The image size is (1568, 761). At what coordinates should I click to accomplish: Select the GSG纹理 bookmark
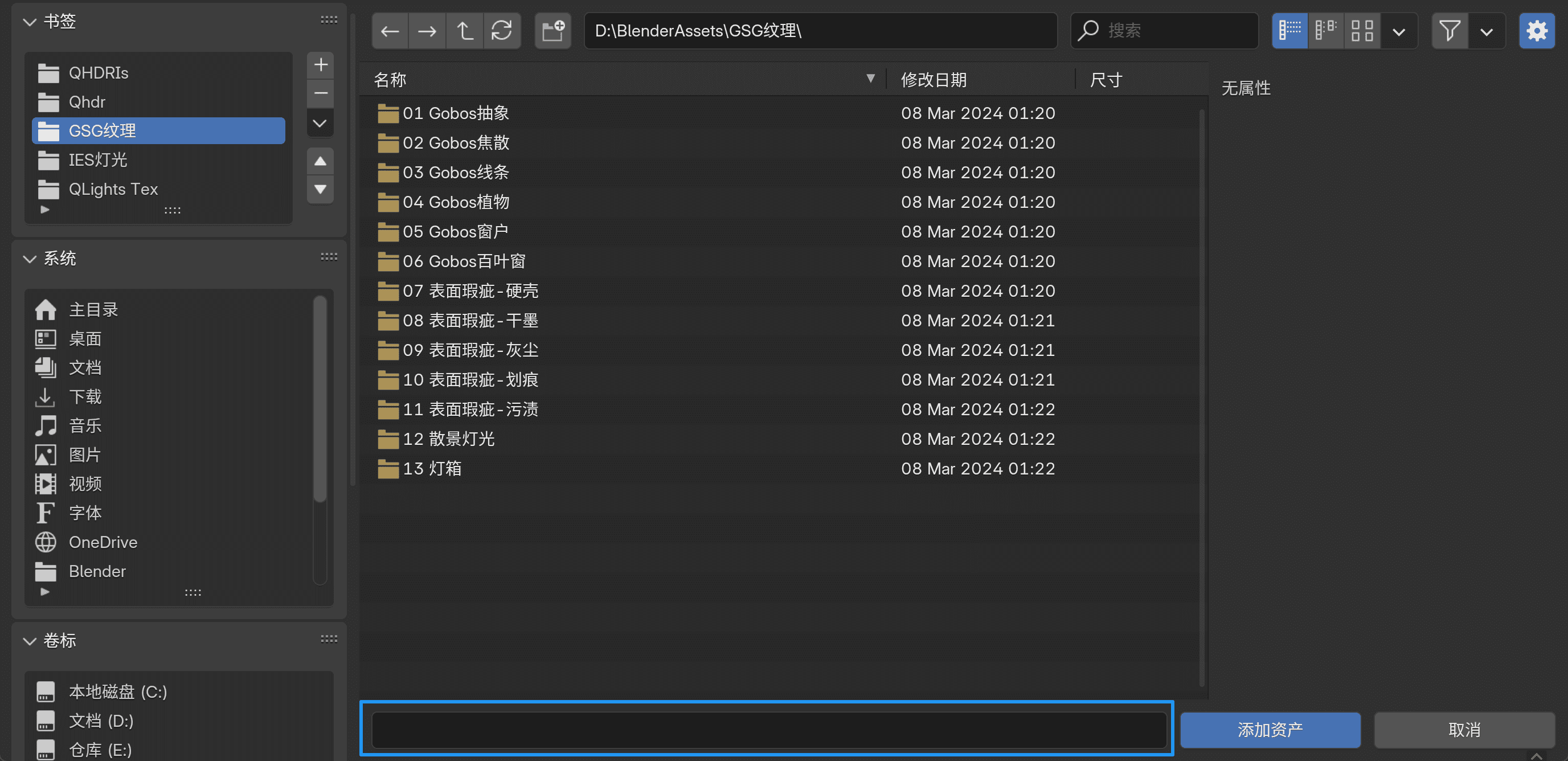158,131
